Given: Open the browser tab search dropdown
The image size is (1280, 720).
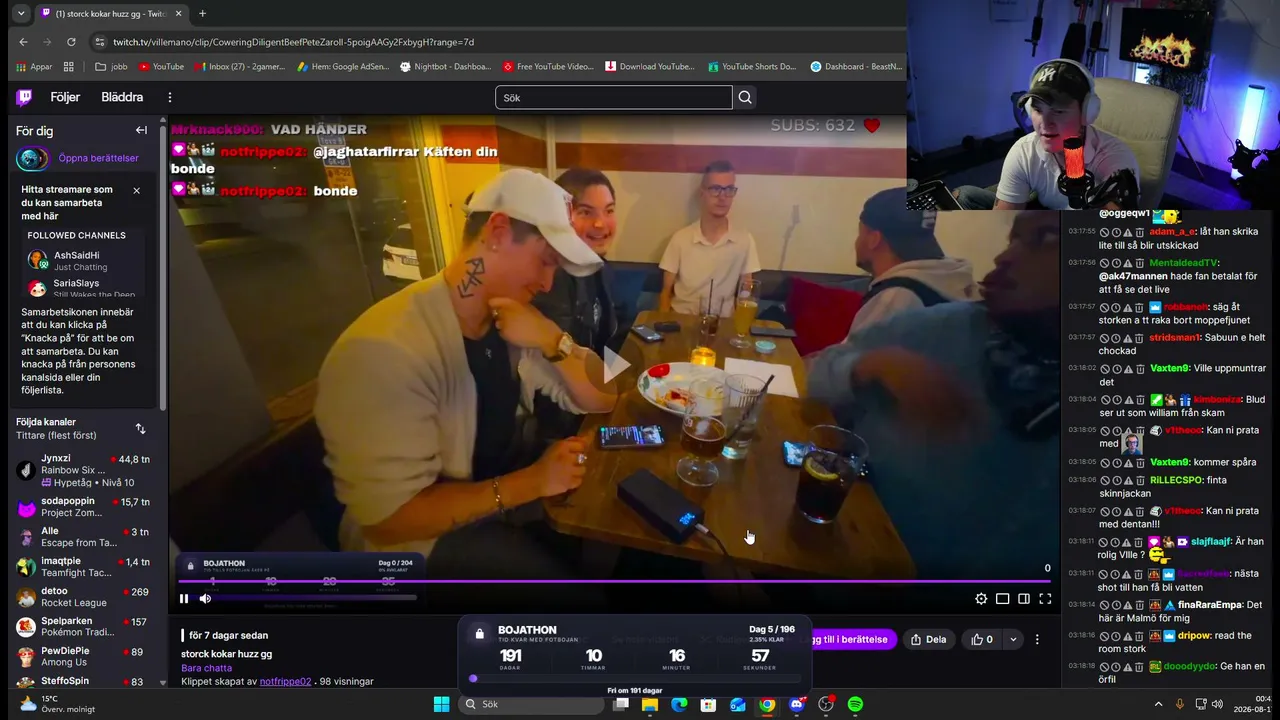Looking at the screenshot, I should (x=21, y=13).
